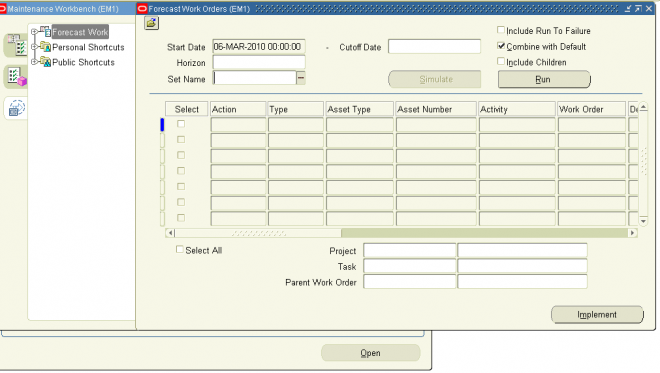Click the Activity column header

click(x=517, y=109)
